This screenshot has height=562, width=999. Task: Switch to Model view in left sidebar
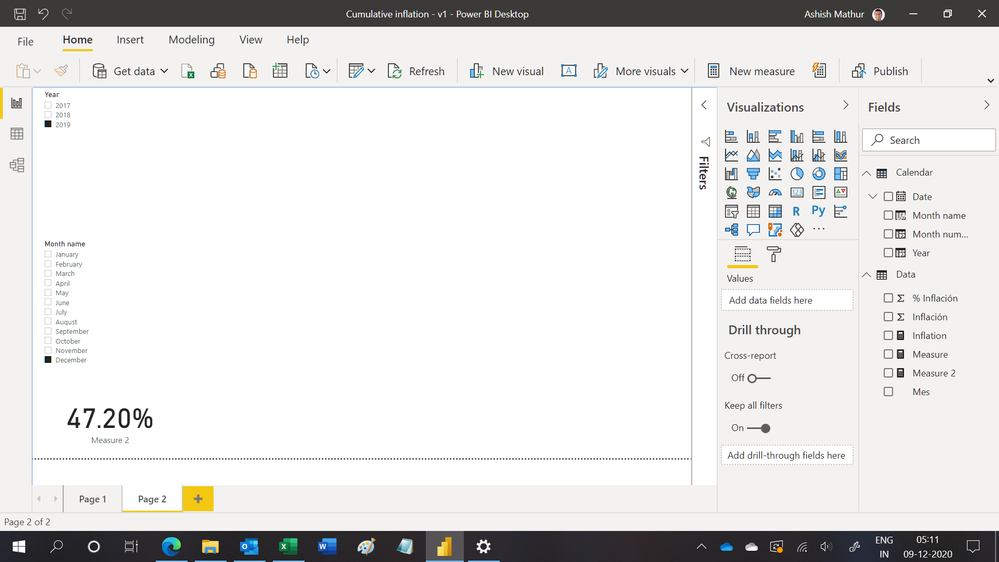(17, 165)
